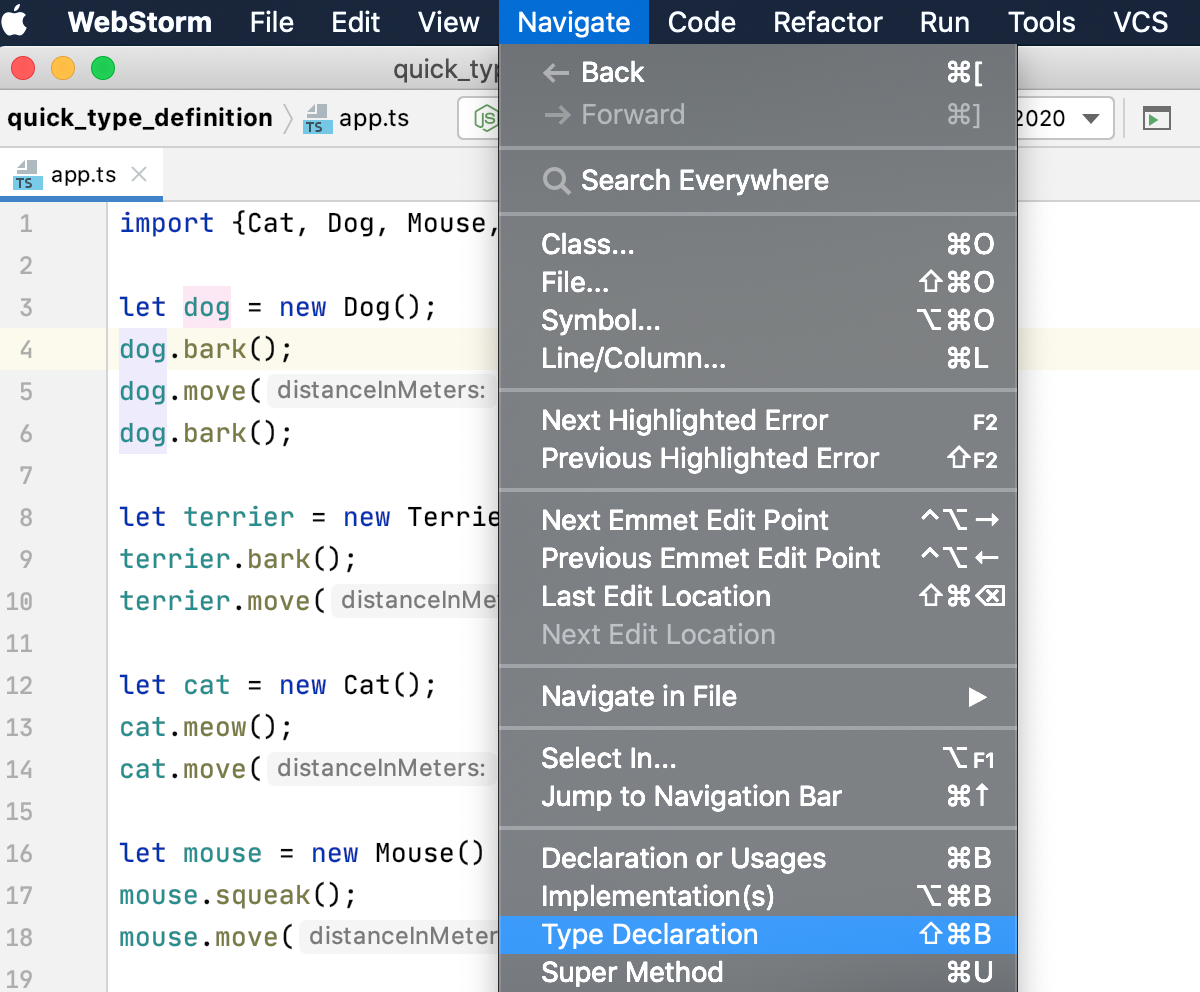1200x992 pixels.
Task: Open the Refactor menu
Action: (x=827, y=22)
